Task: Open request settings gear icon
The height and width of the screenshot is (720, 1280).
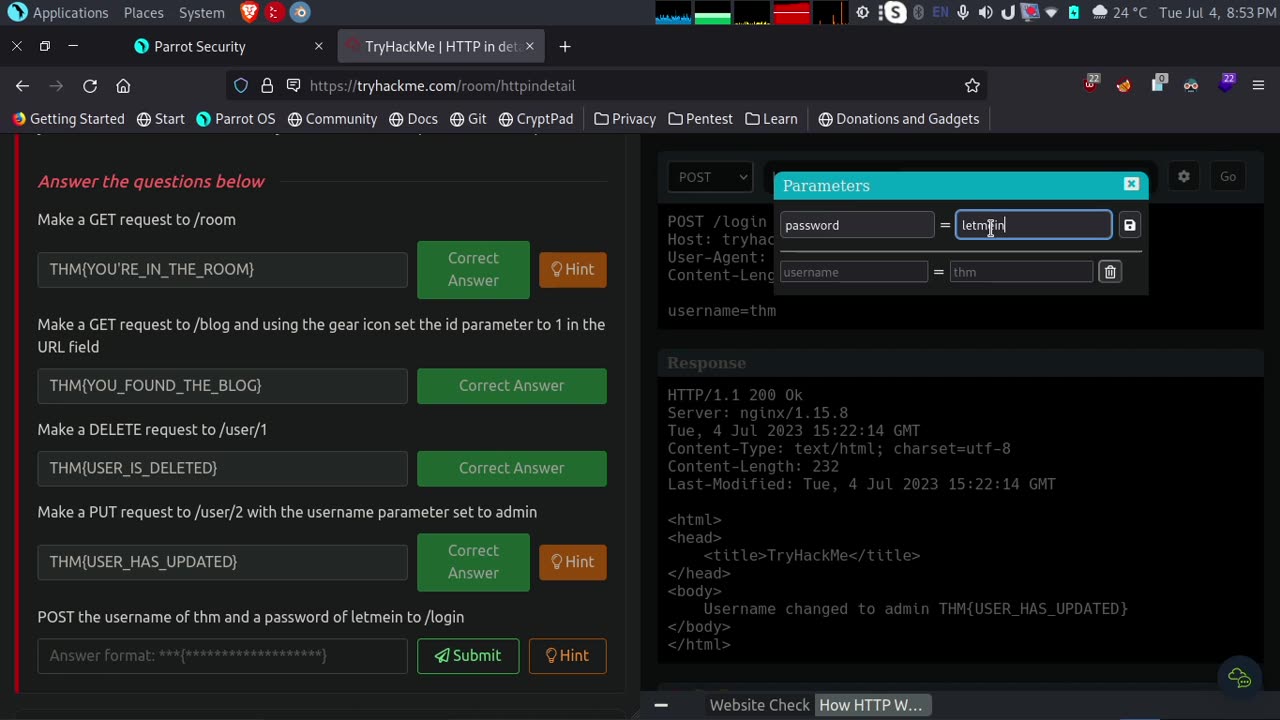Action: (1184, 177)
